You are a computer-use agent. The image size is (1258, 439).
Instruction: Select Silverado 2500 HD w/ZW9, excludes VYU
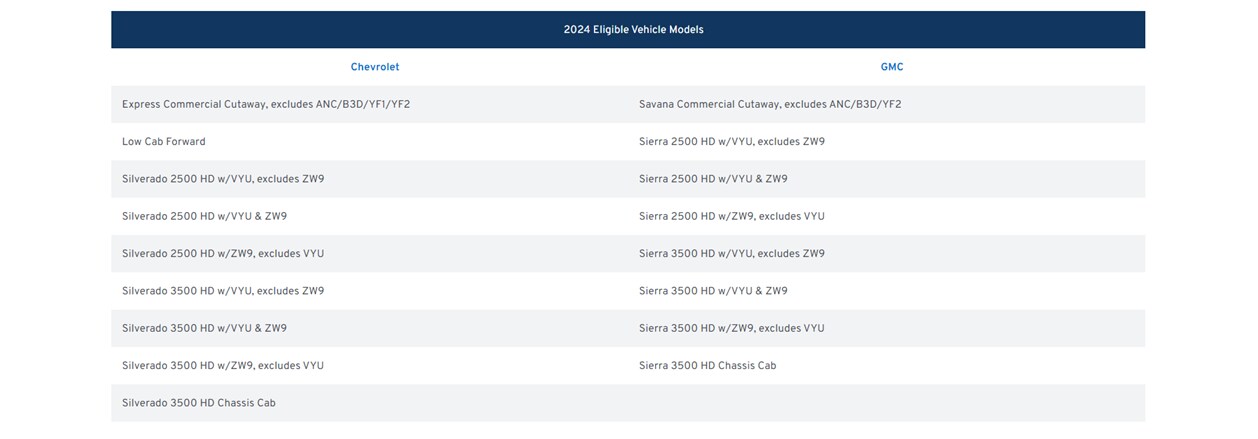click(x=223, y=254)
